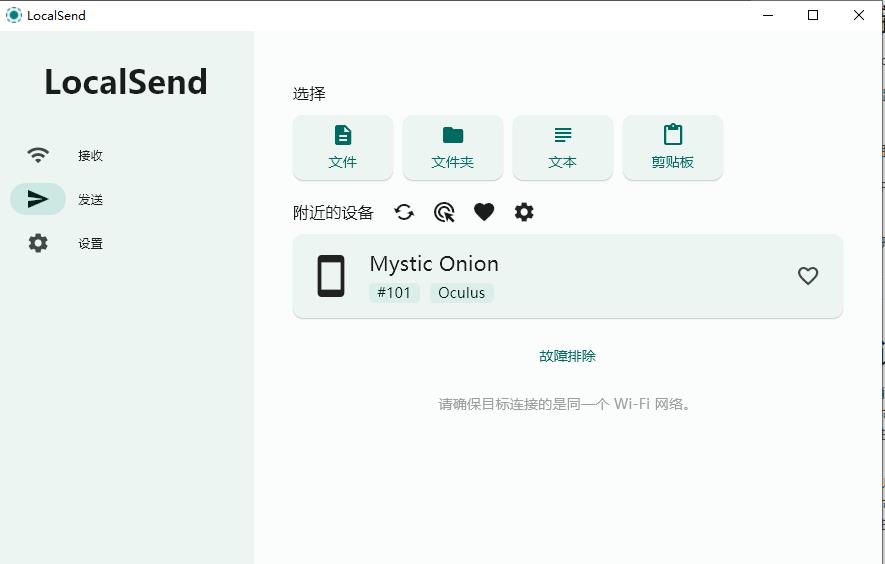The height and width of the screenshot is (564, 885).
Task: Click the phone device icon on Mystic Onion
Action: (331, 276)
